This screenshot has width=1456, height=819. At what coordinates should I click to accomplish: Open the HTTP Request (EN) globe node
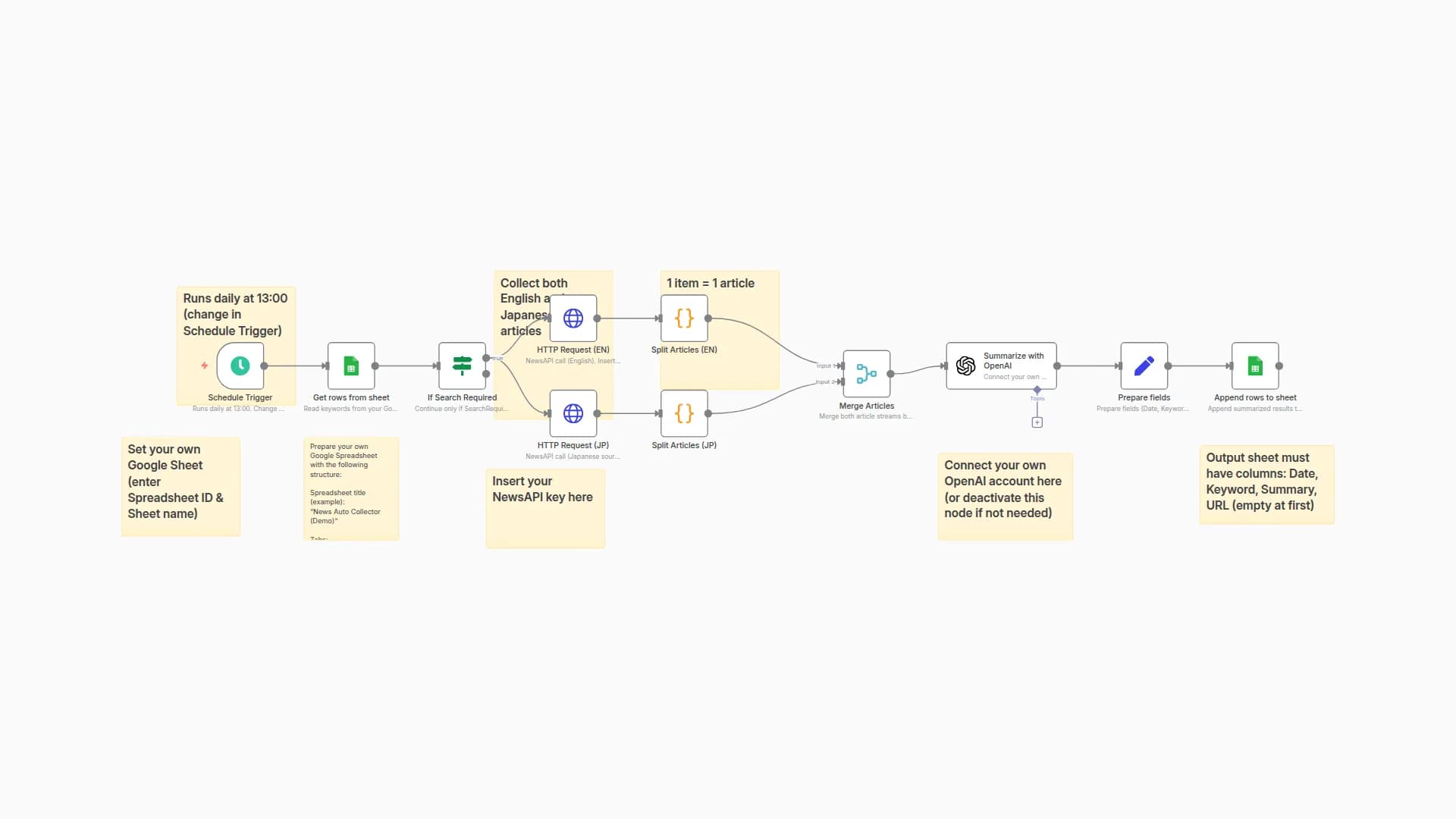573,318
